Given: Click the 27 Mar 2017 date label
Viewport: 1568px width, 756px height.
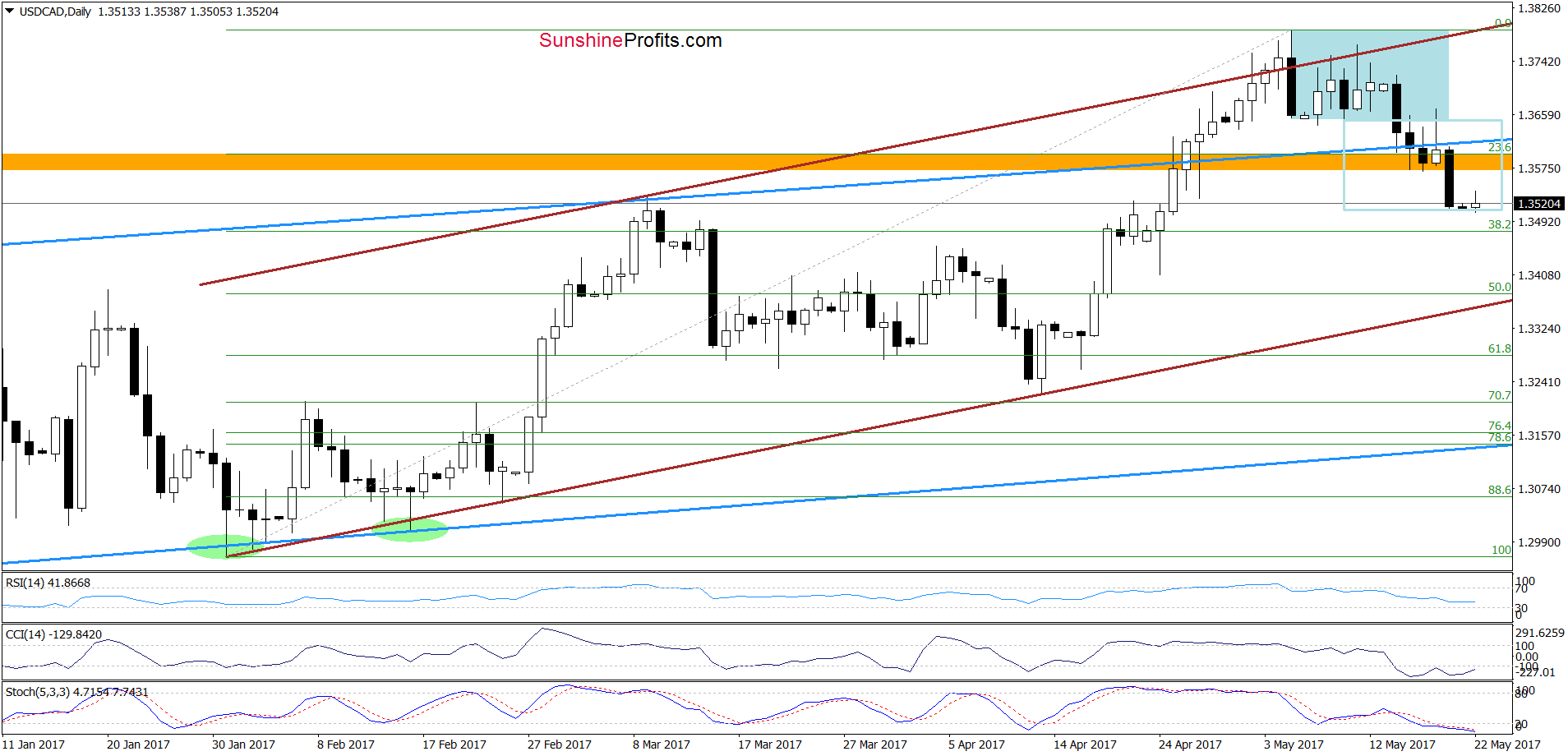Looking at the screenshot, I should tap(875, 744).
